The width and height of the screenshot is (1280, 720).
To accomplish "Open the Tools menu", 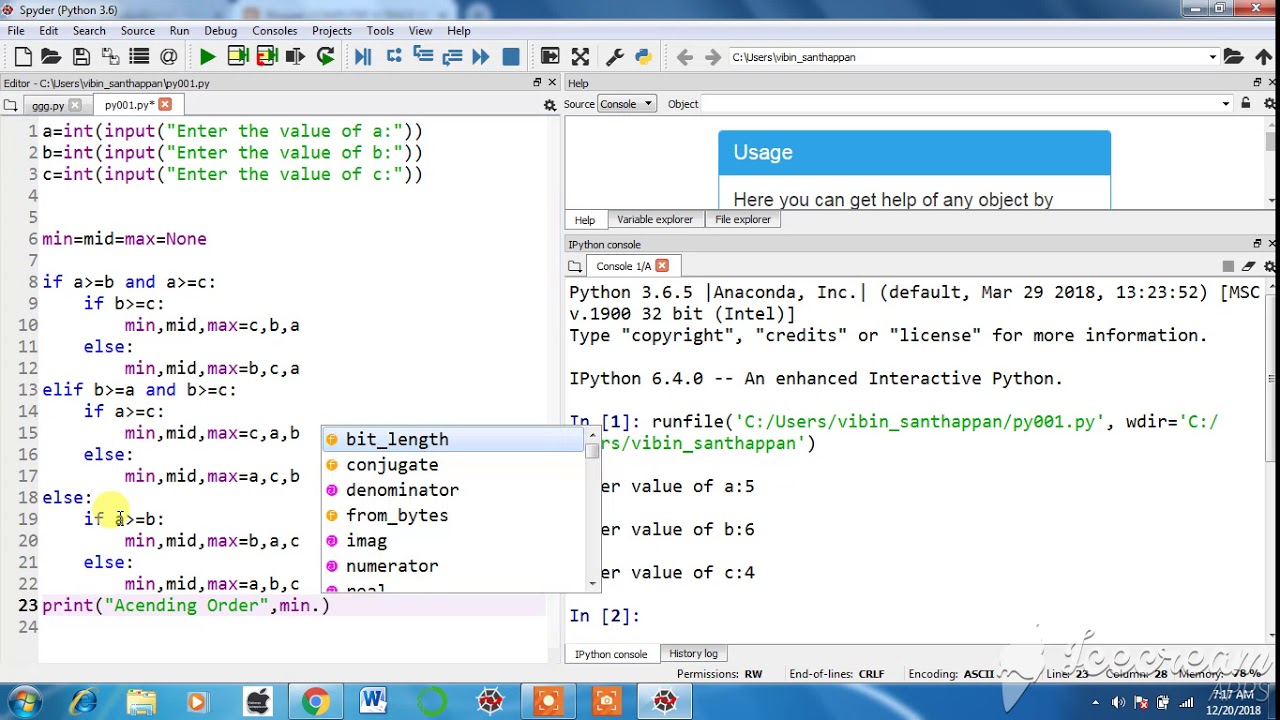I will 380,31.
